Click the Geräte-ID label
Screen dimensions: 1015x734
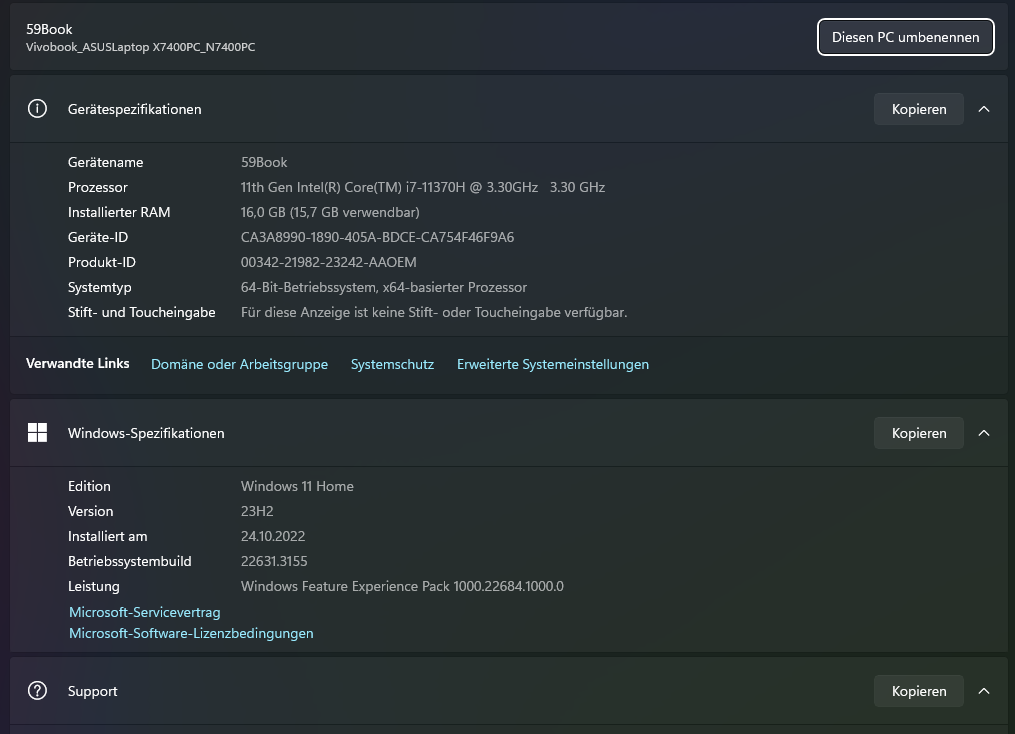98,237
